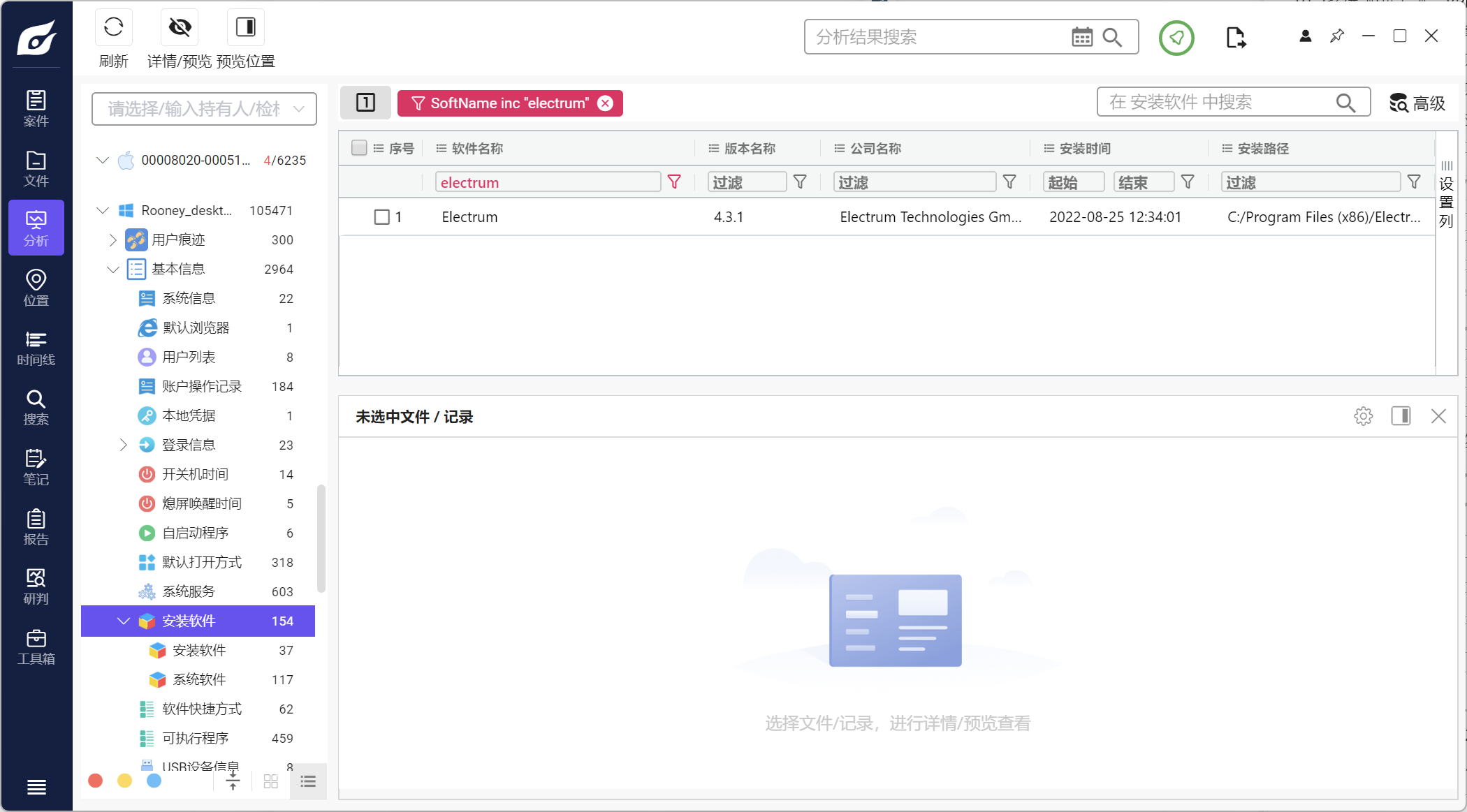The image size is (1467, 812).
Task: Open the hamburger menu at sidebar bottom
Action: pyautogui.click(x=36, y=787)
